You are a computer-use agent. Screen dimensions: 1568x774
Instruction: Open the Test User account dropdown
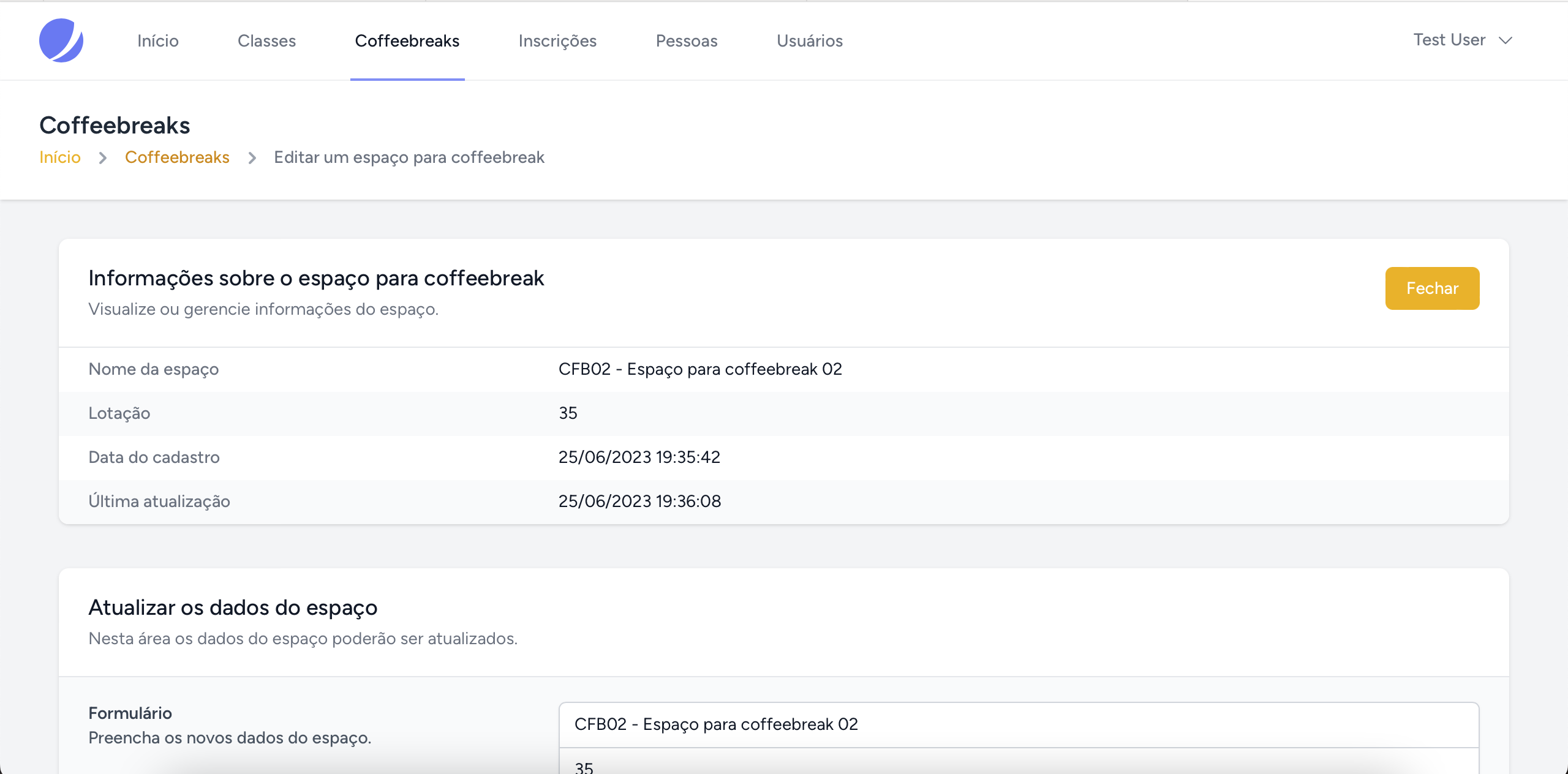[1449, 39]
